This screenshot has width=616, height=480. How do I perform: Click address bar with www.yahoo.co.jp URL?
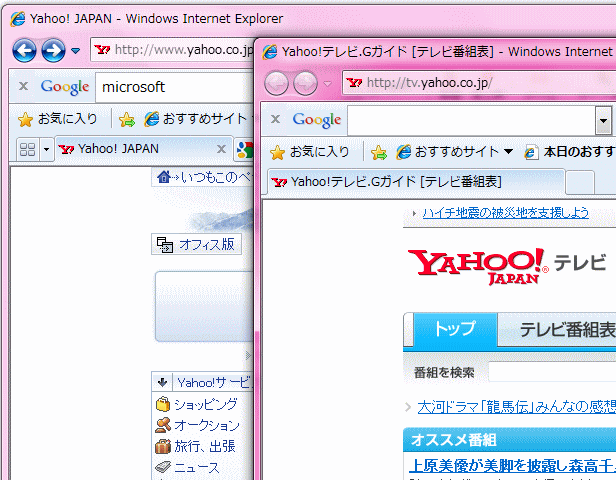click(172, 50)
